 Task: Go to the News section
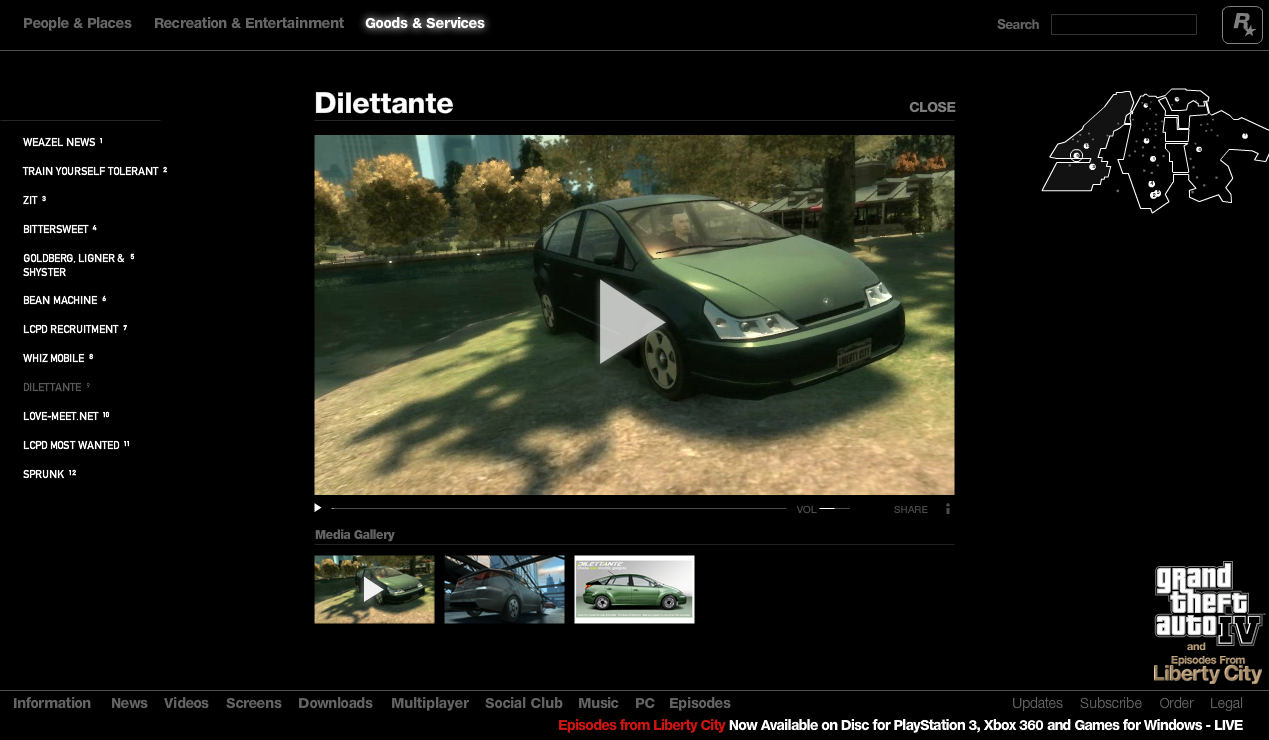(x=129, y=703)
